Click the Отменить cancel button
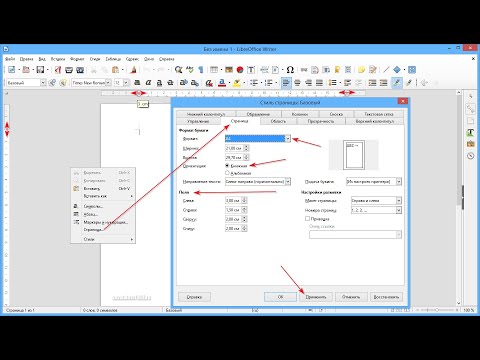Image resolution: width=480 pixels, height=360 pixels. coord(351,297)
